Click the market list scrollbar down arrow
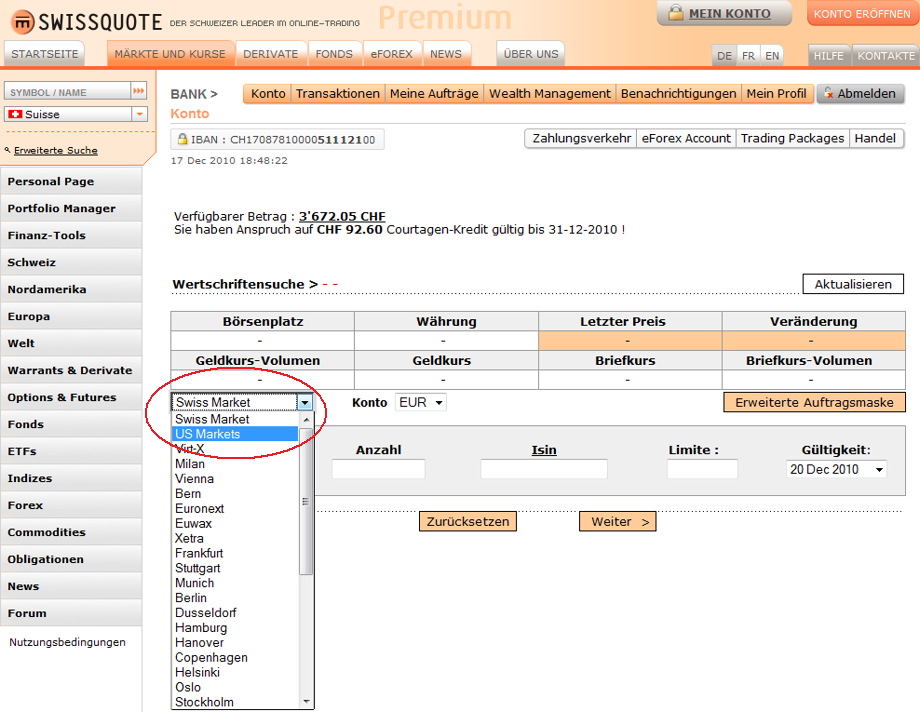Screen dimensions: 920x712 (x=306, y=701)
